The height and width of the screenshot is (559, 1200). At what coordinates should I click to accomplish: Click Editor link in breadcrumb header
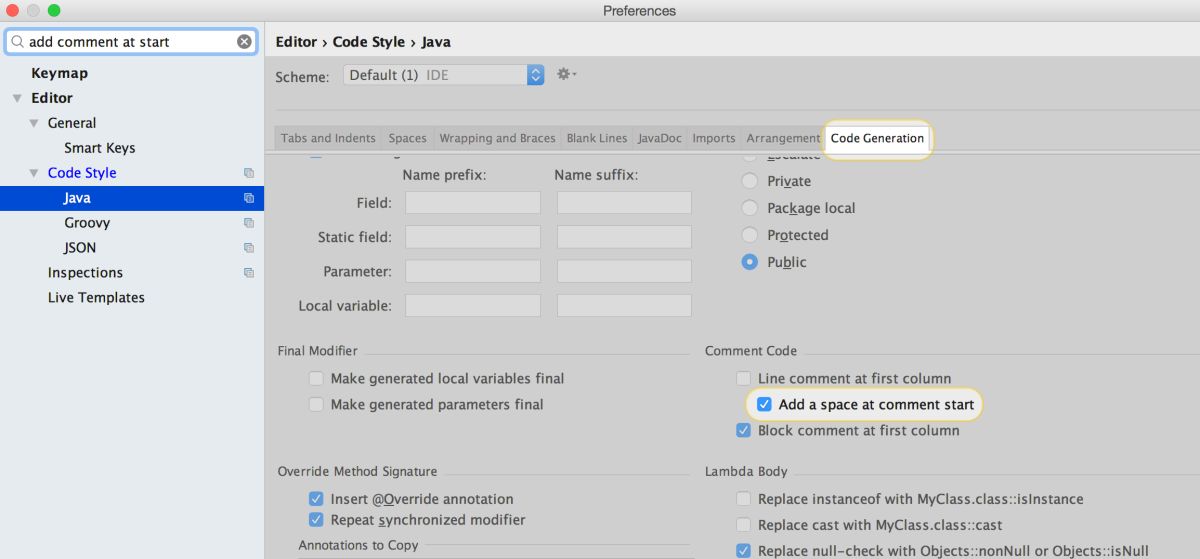click(296, 42)
